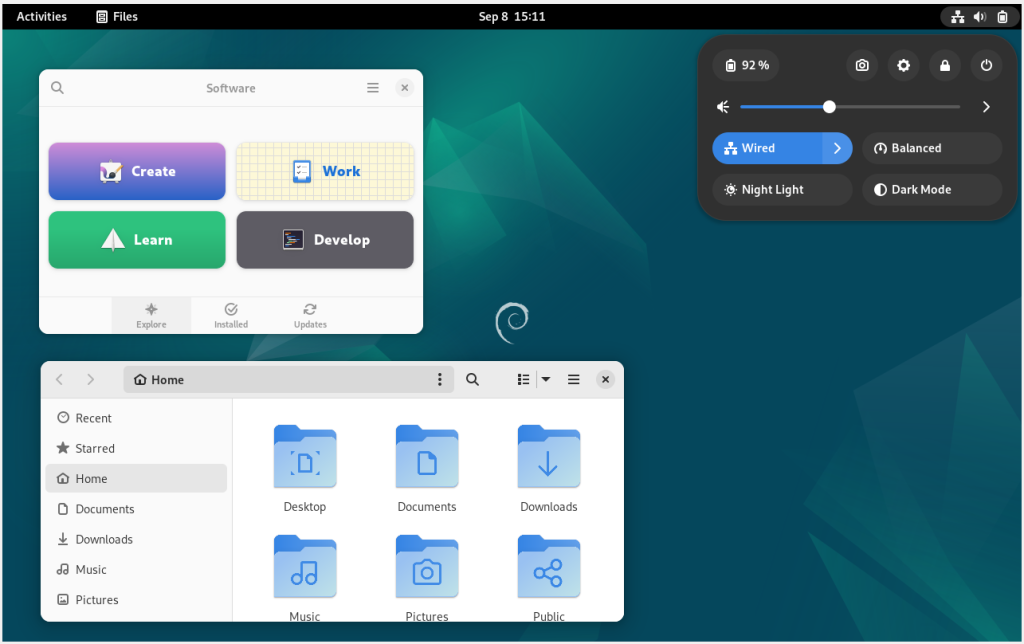1024x644 pixels.
Task: Open search in the Files window
Action: coord(472,379)
